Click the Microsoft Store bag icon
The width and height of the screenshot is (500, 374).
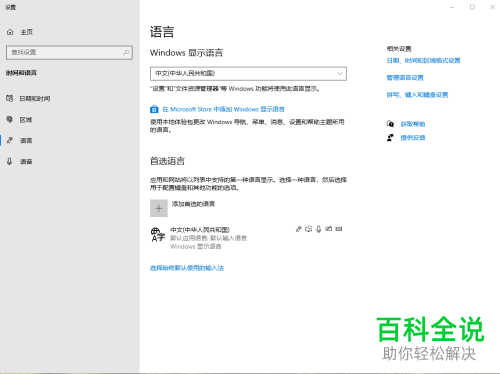(154, 109)
